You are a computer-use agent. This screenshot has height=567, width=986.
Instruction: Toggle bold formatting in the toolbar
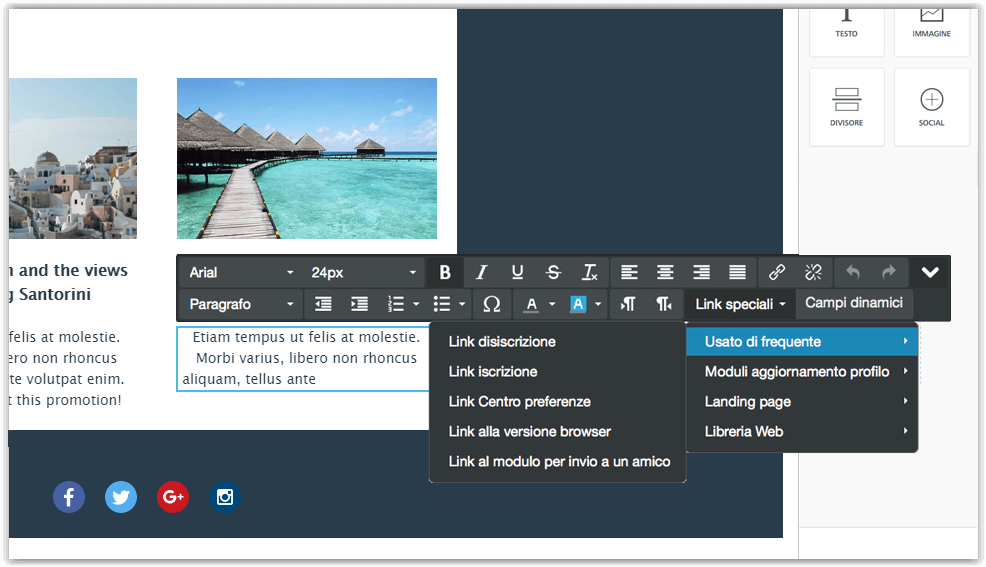(x=445, y=272)
